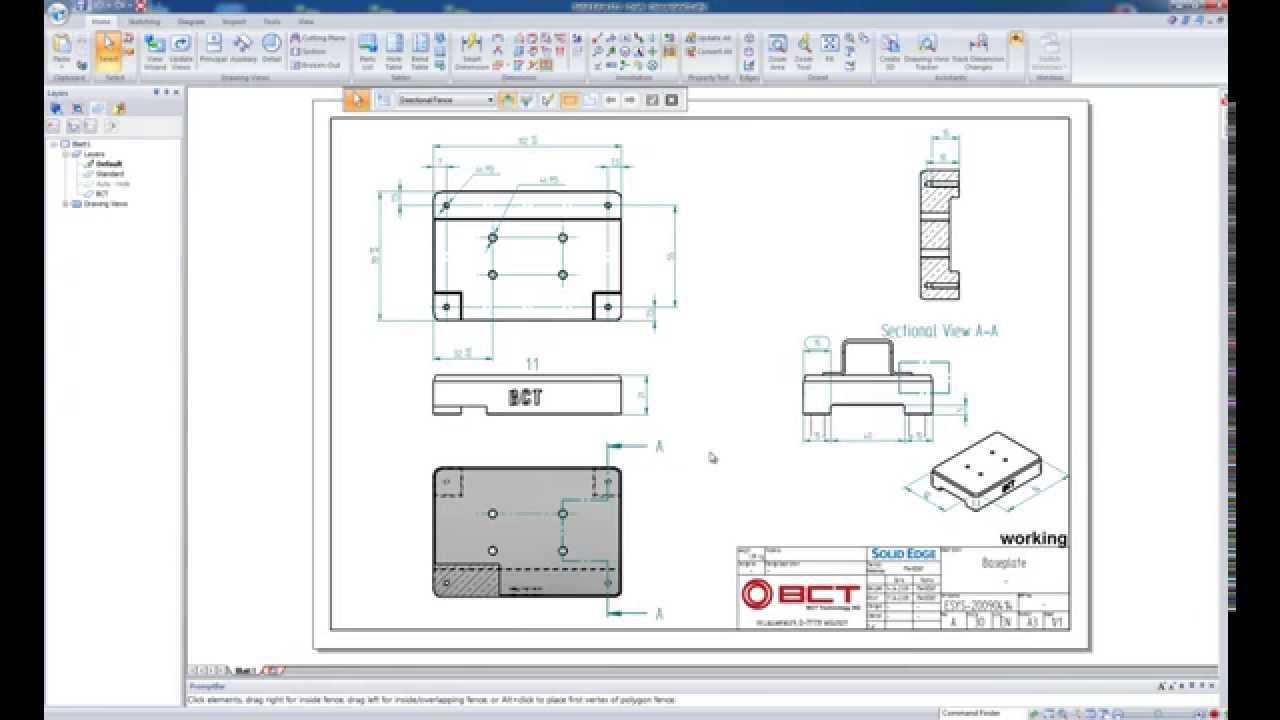Open the View Wizard tool

[154, 50]
